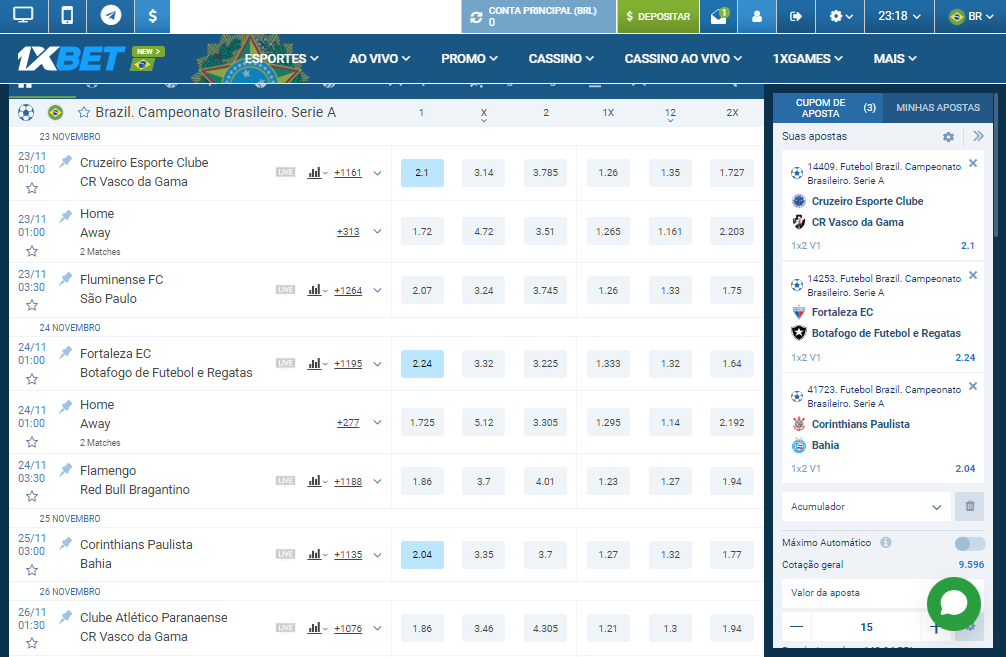Viewport: 1006px width, 657px height.
Task: Collapse the bet slip panel arrows
Action: tap(978, 136)
